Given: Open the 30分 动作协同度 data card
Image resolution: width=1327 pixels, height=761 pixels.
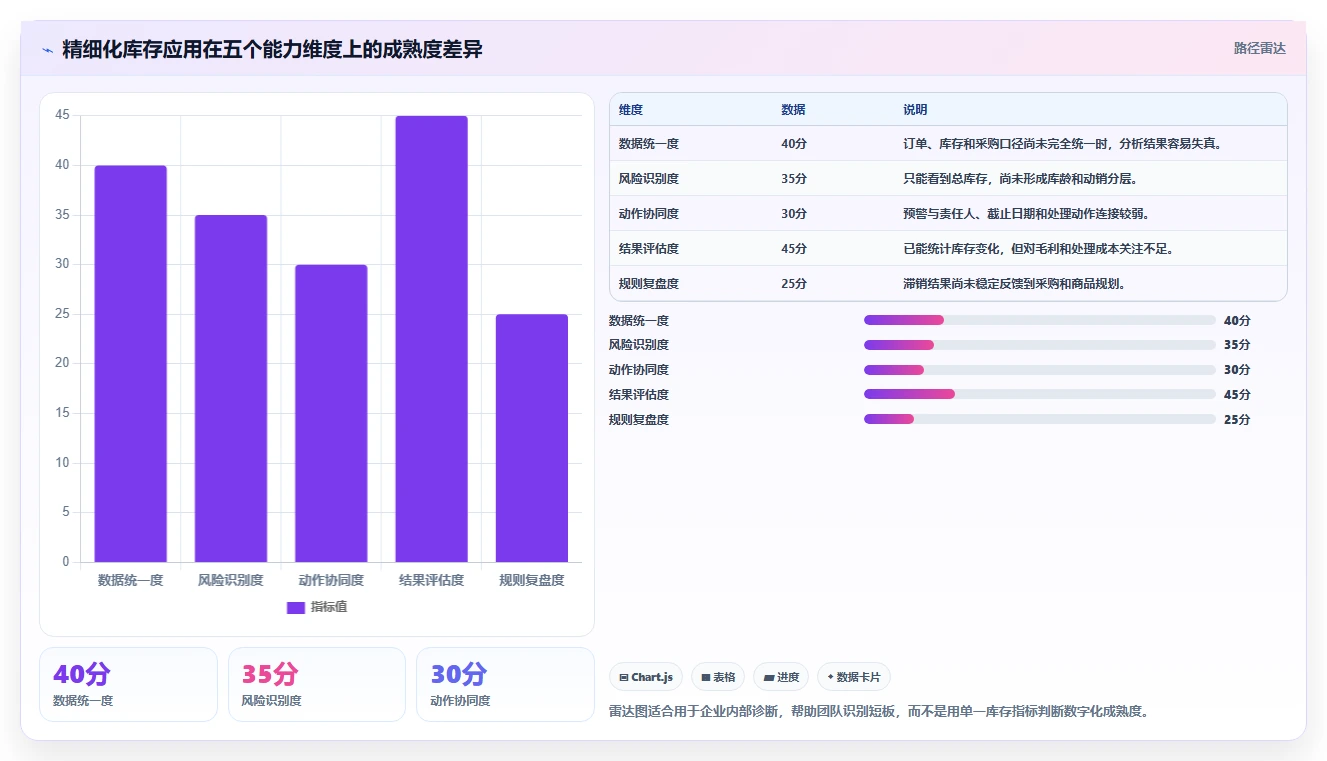Looking at the screenshot, I should click(505, 684).
